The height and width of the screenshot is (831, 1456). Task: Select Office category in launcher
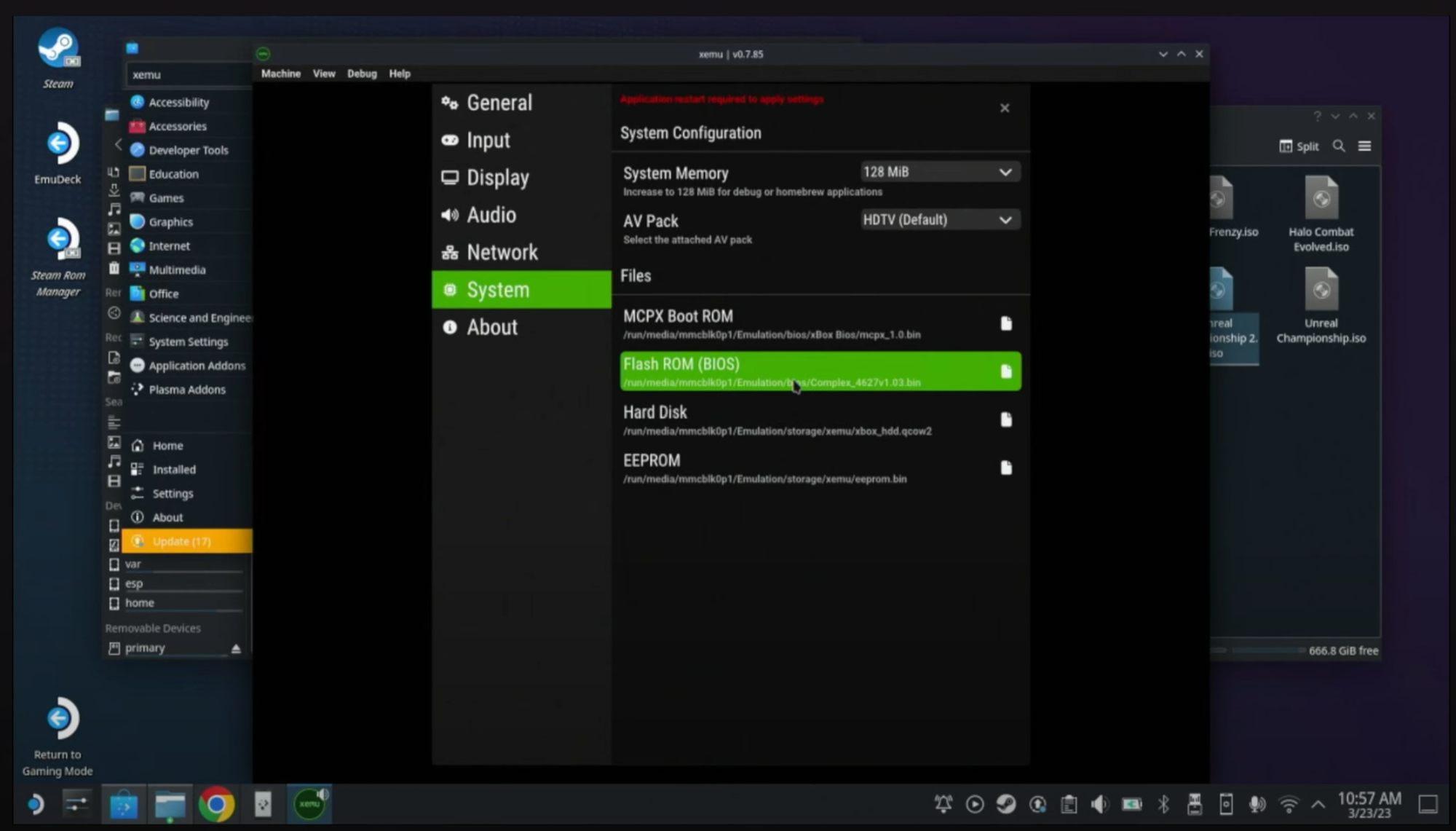click(x=188, y=294)
